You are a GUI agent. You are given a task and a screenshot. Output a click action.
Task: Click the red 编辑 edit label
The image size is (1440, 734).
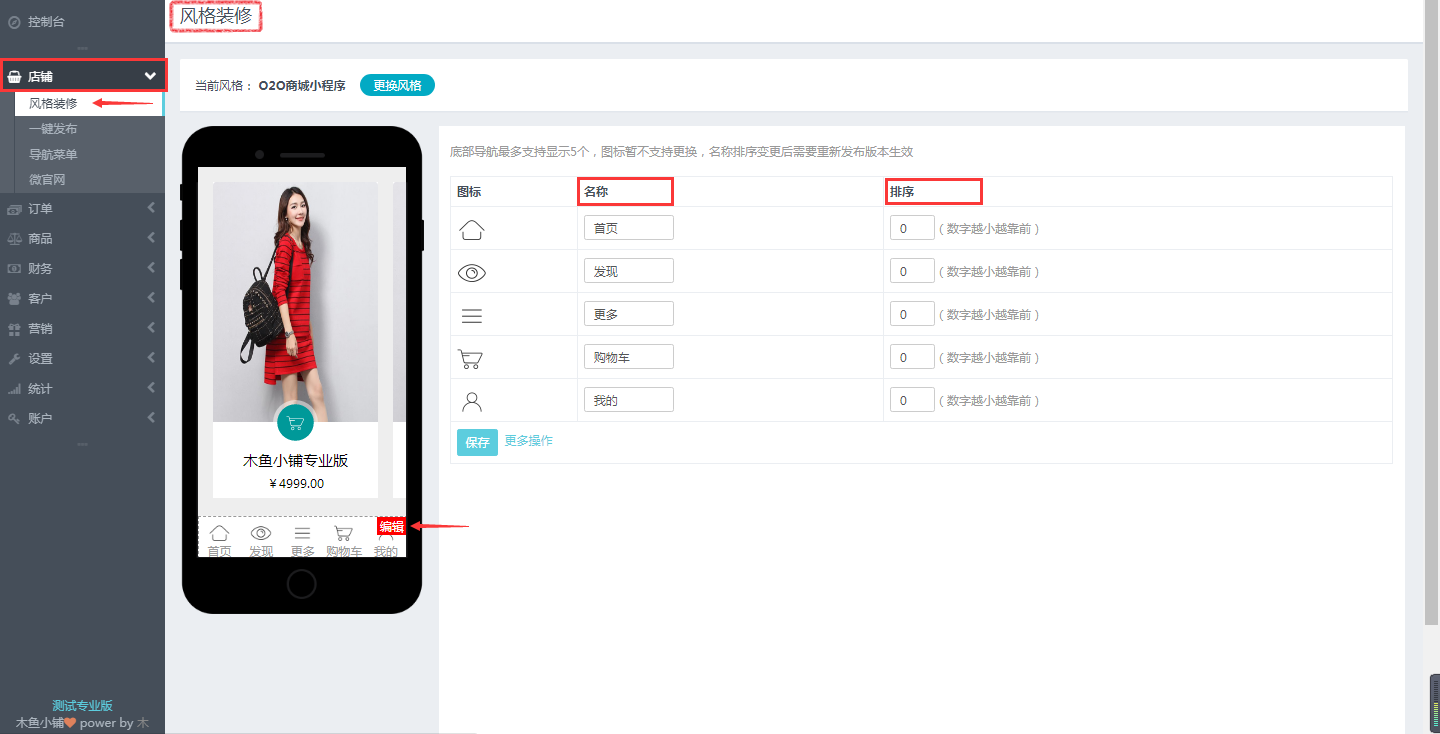click(x=391, y=526)
